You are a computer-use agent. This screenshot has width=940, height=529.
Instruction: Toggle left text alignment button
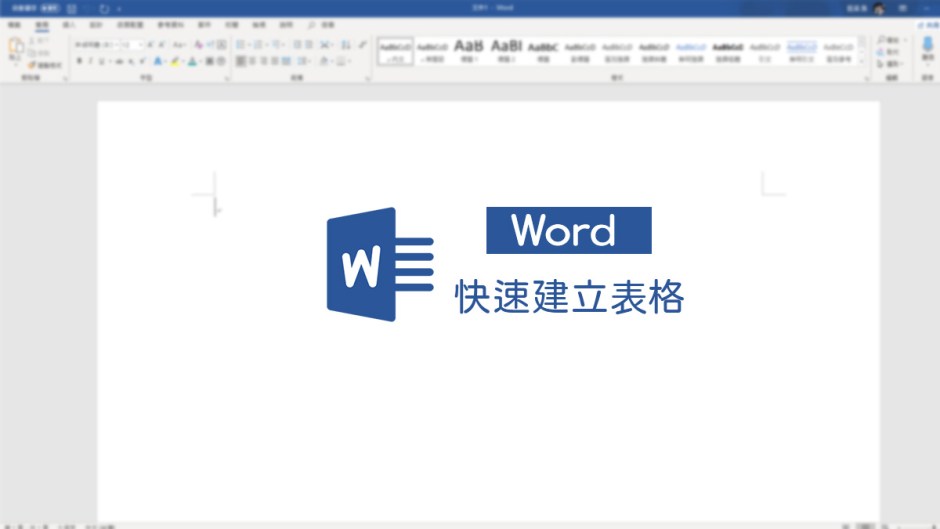[x=241, y=62]
